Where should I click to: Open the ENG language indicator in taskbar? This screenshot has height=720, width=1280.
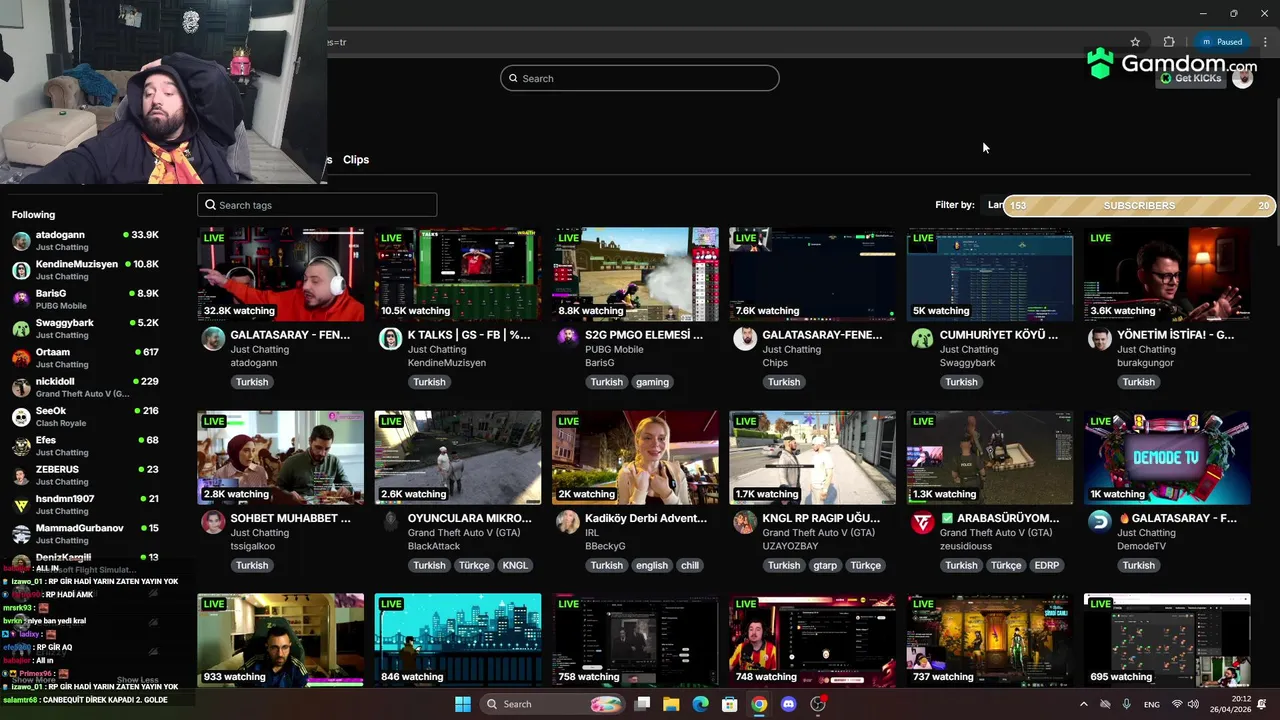pos(1152,704)
